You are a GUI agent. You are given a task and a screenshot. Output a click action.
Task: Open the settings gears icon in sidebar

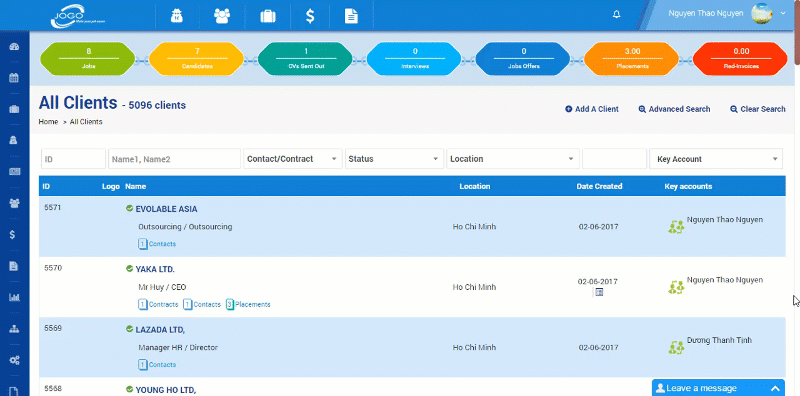click(14, 360)
